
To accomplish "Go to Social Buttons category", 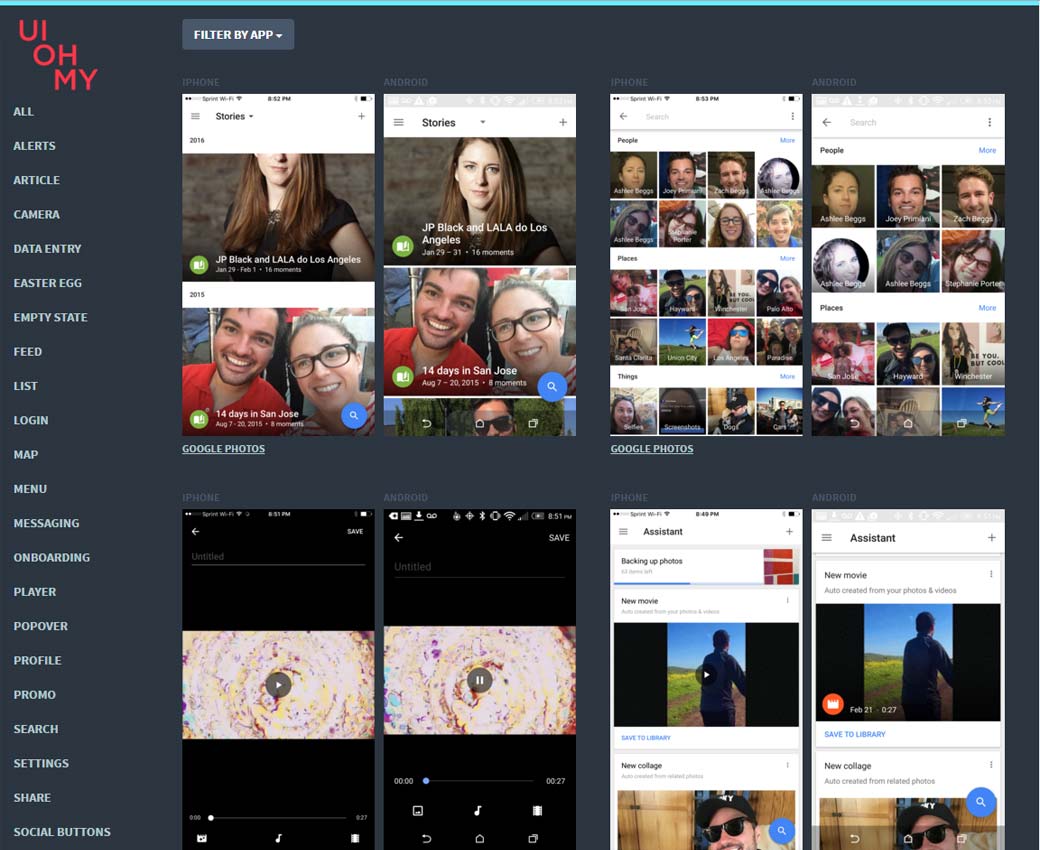I will click(62, 832).
